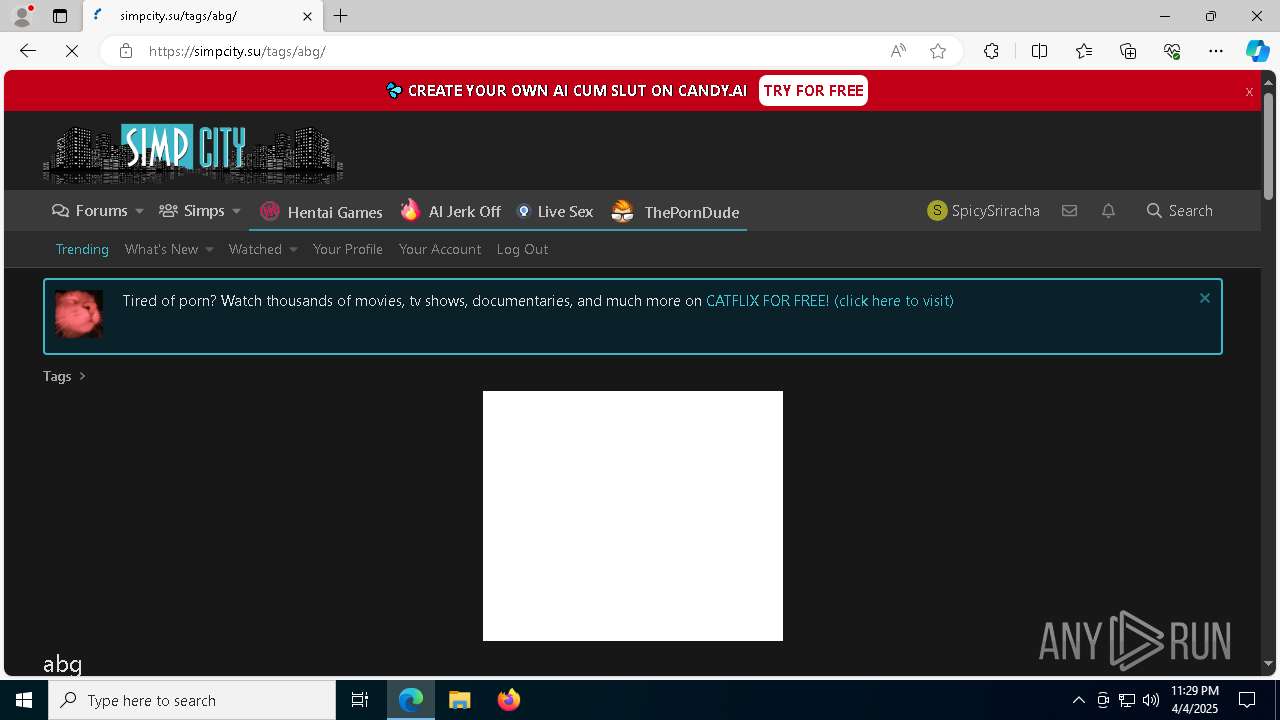
Task: Add page to favorites star icon
Action: point(938,51)
